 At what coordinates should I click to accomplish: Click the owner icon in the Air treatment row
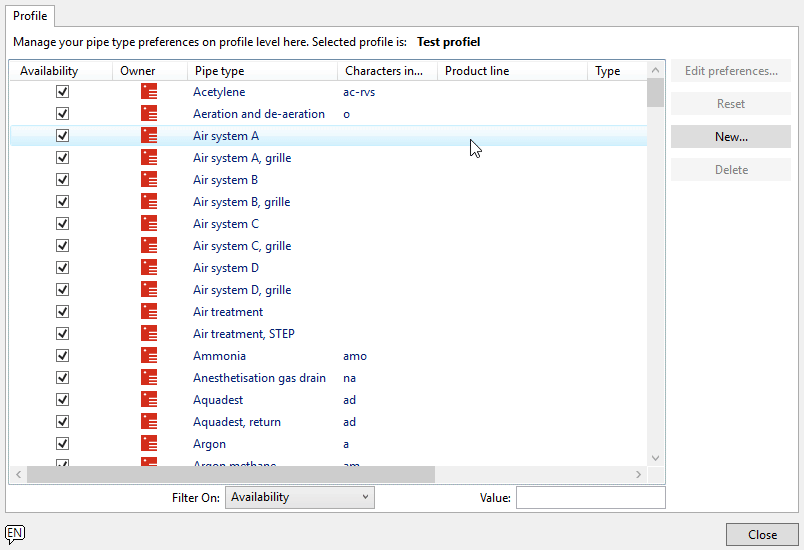[x=149, y=312]
